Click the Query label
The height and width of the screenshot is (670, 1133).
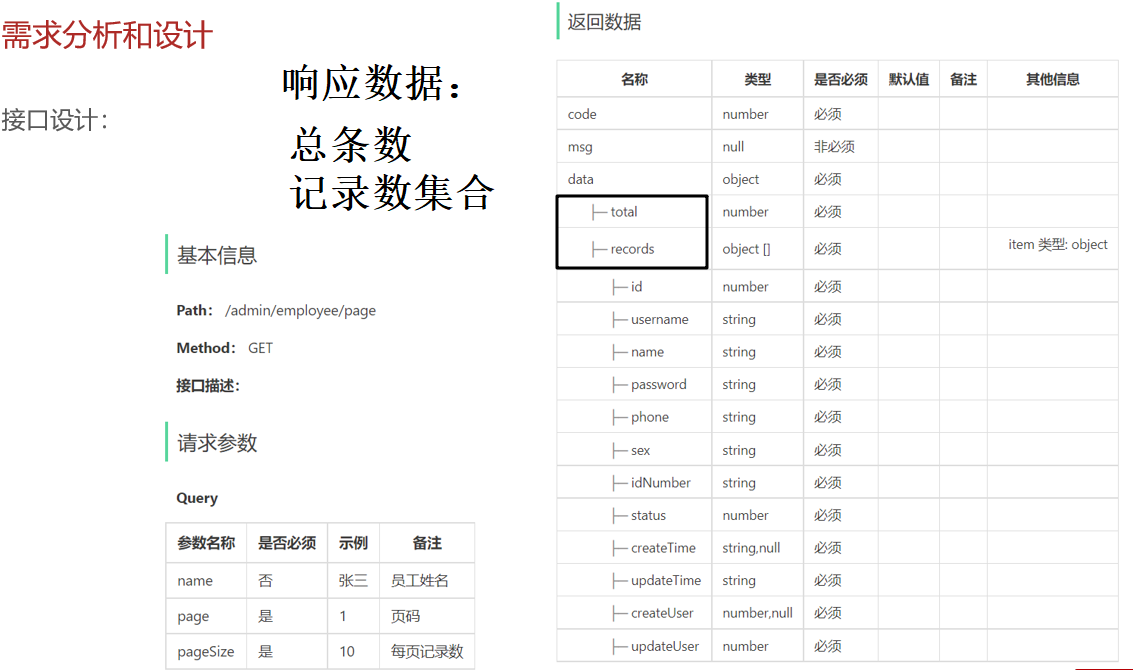click(x=197, y=498)
